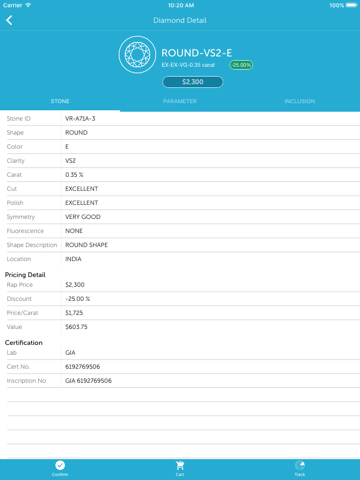Select Shape Description value ROUND SHAPE
Screen dimensions: 360x480
[x=86, y=245]
